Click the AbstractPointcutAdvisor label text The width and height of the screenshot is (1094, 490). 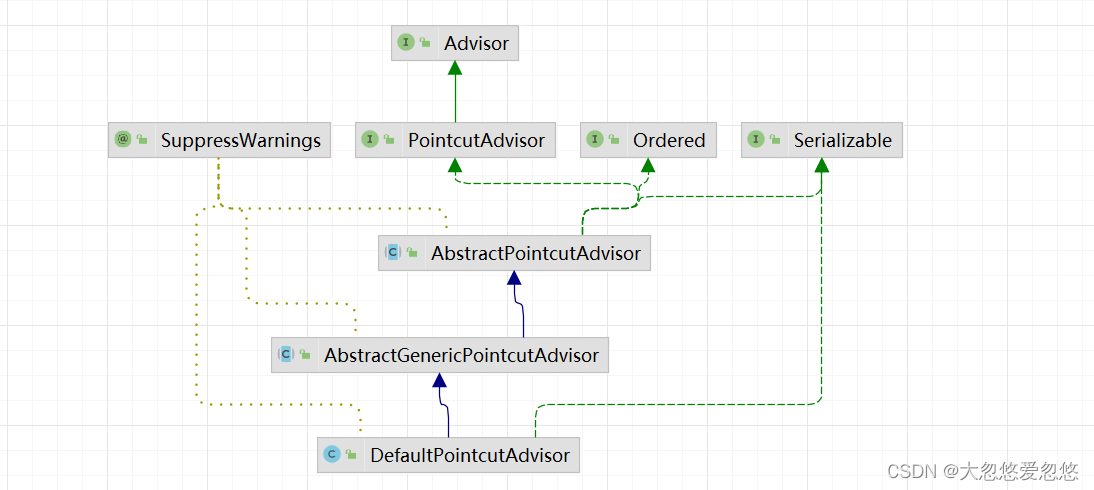[535, 253]
